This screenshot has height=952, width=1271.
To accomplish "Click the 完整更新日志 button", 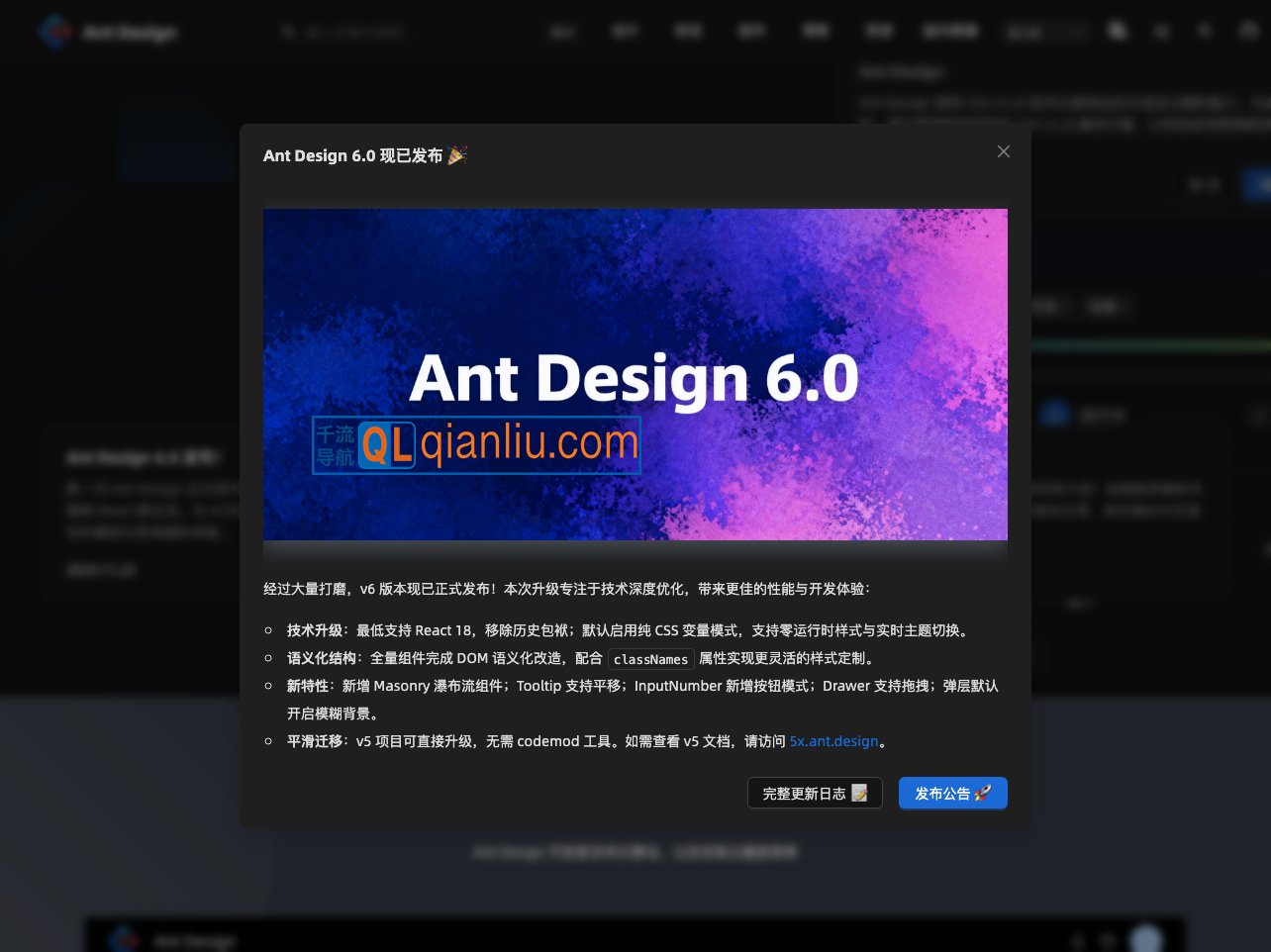I will [814, 793].
